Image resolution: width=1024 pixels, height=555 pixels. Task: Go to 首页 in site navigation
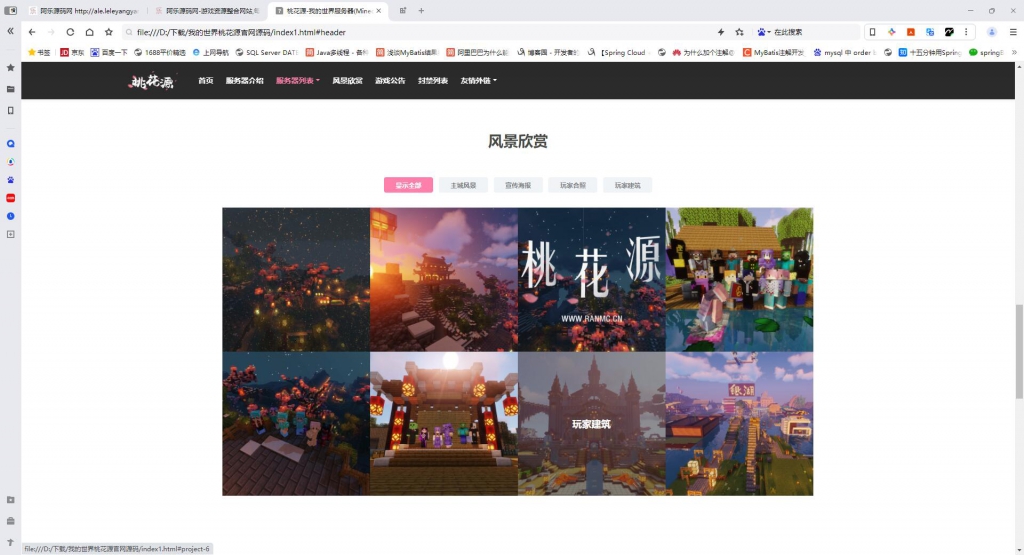tap(206, 80)
